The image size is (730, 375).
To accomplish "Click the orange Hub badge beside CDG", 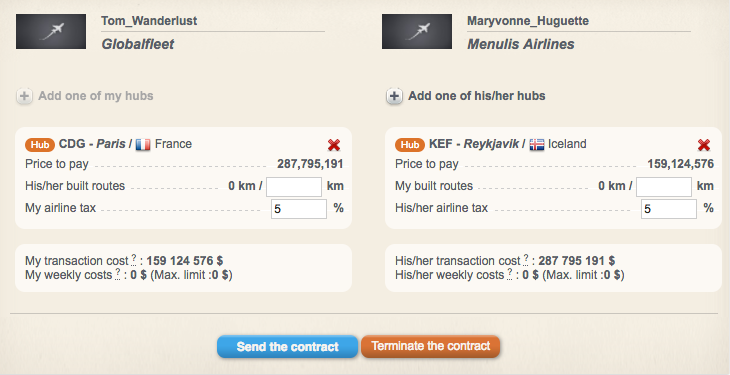I will click(40, 144).
